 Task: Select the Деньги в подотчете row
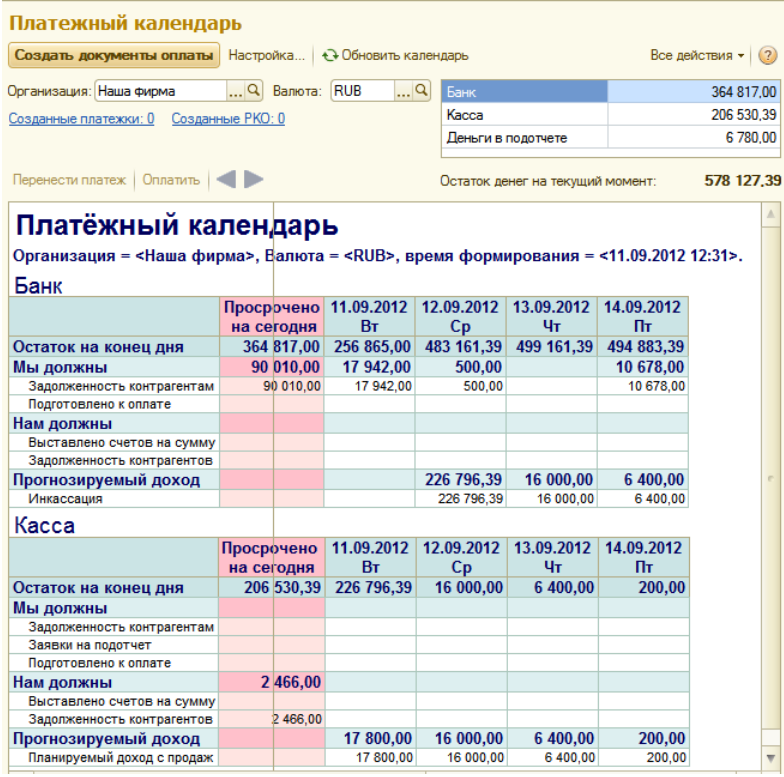pyautogui.click(x=610, y=137)
